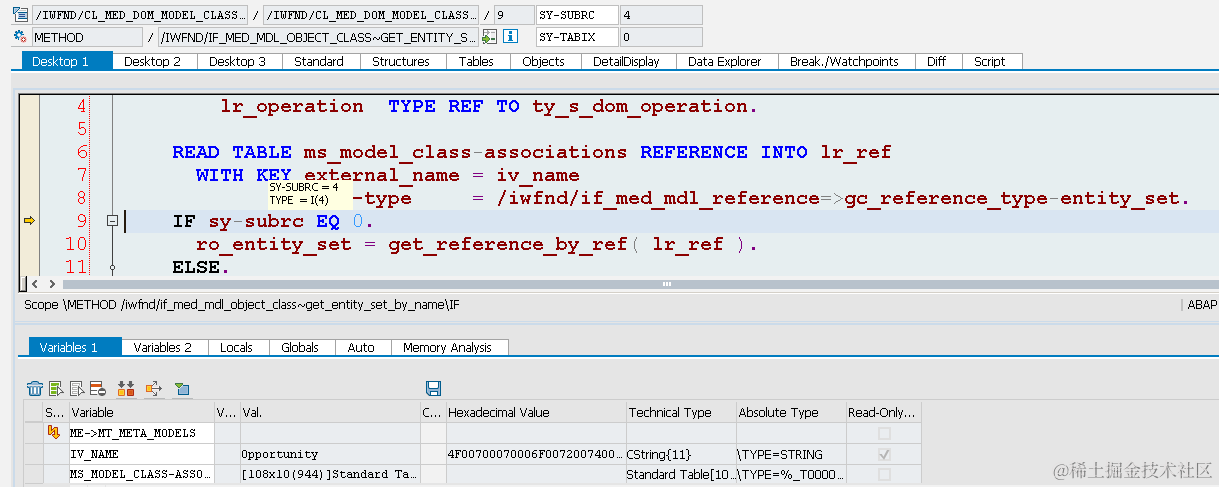The width and height of the screenshot is (1219, 487).
Task: Click the orange change icon in ME->MT_META_MODELS row
Action: 54,433
